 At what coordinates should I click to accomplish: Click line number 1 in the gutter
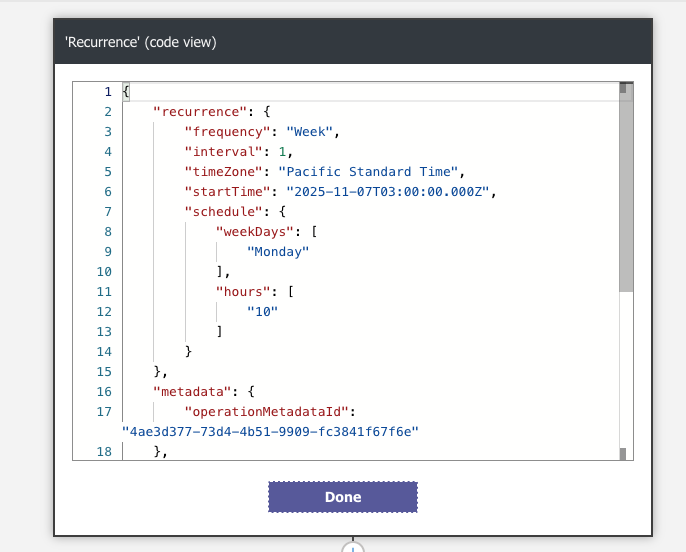click(x=108, y=92)
